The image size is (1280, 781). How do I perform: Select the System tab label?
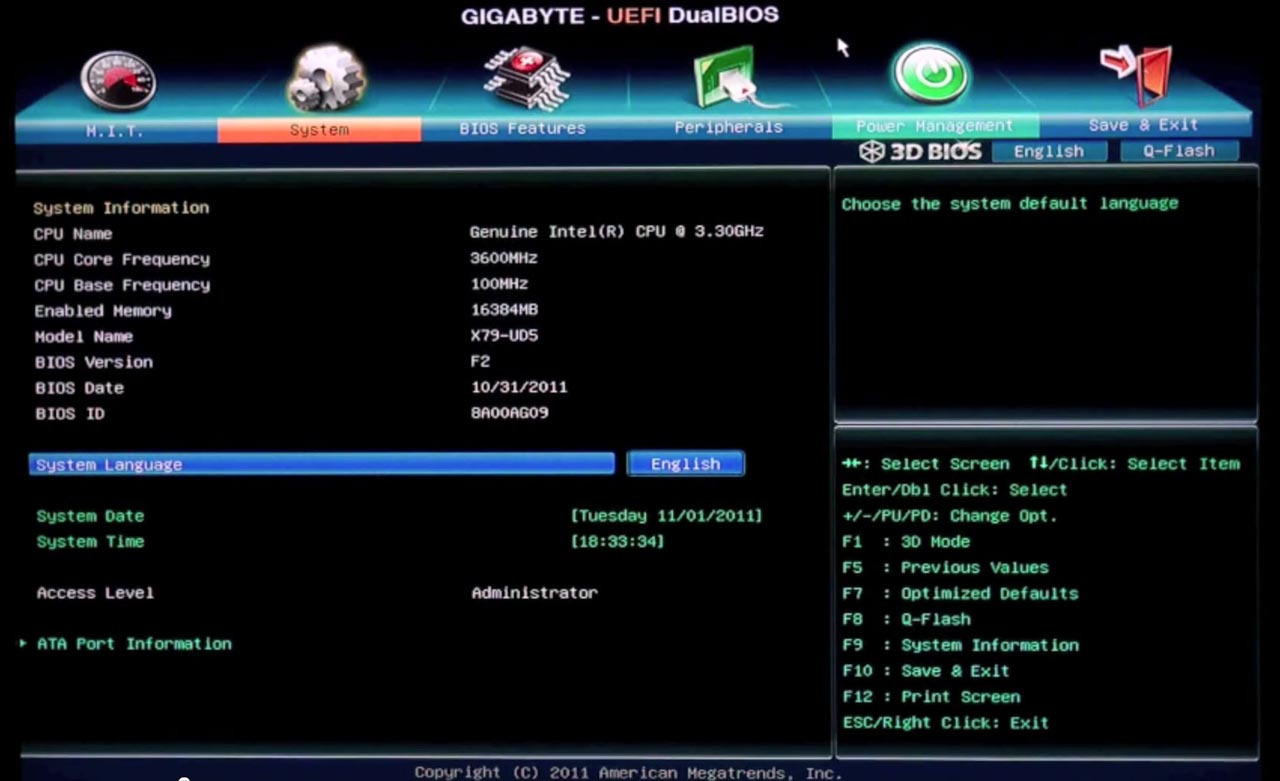[x=319, y=130]
